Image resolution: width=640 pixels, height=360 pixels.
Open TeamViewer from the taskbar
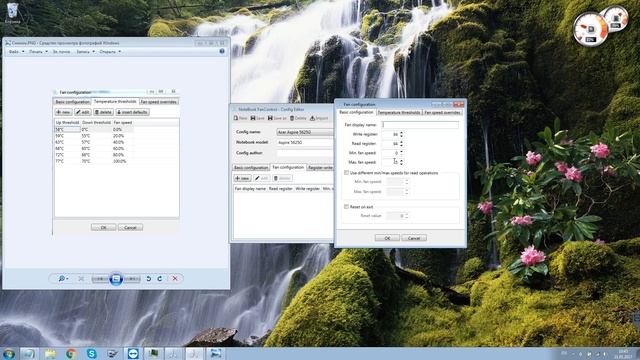click(133, 353)
